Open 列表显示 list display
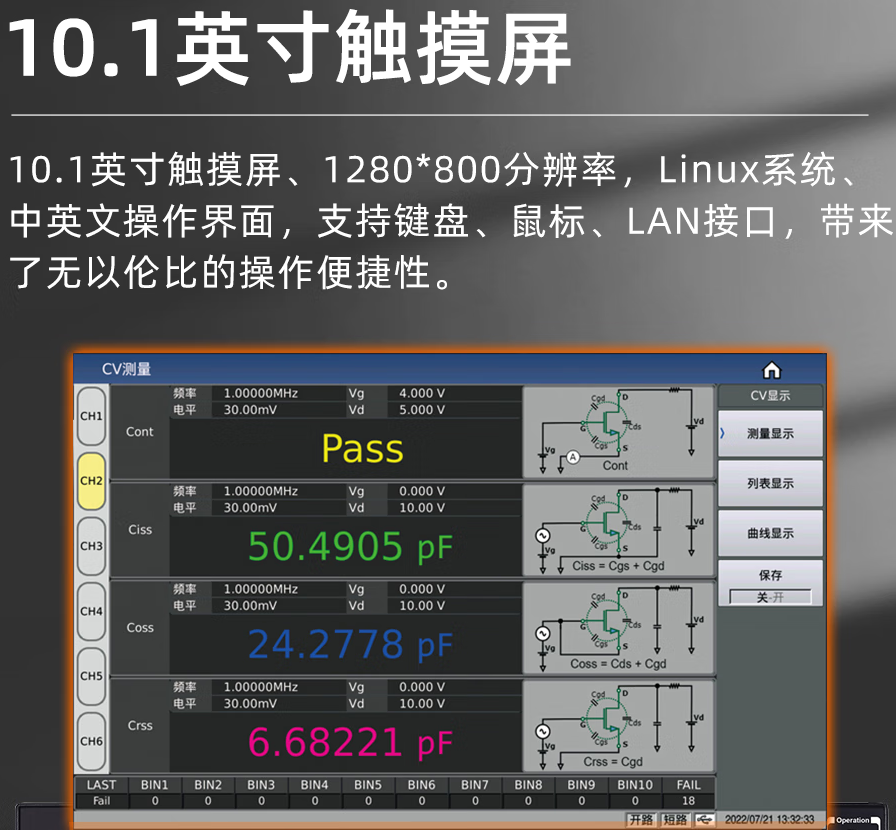Screen dimensions: 896x830 coord(770,484)
